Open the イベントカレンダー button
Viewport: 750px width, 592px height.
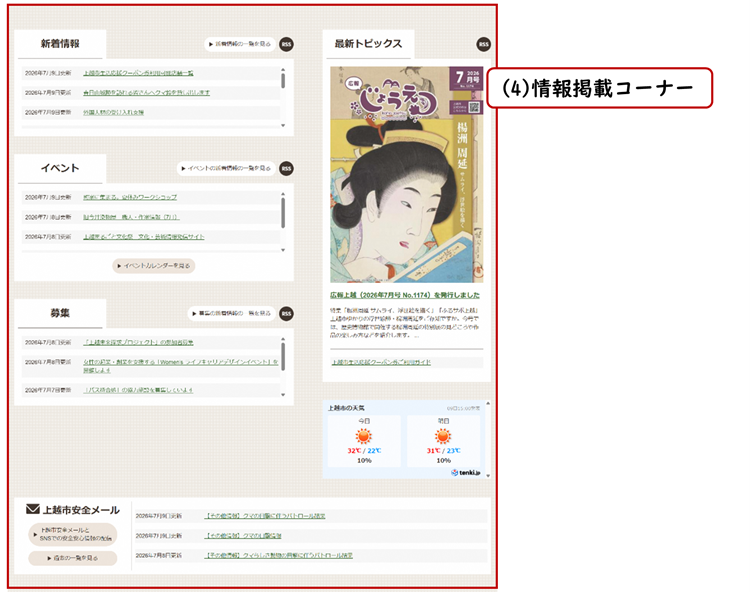154,266
